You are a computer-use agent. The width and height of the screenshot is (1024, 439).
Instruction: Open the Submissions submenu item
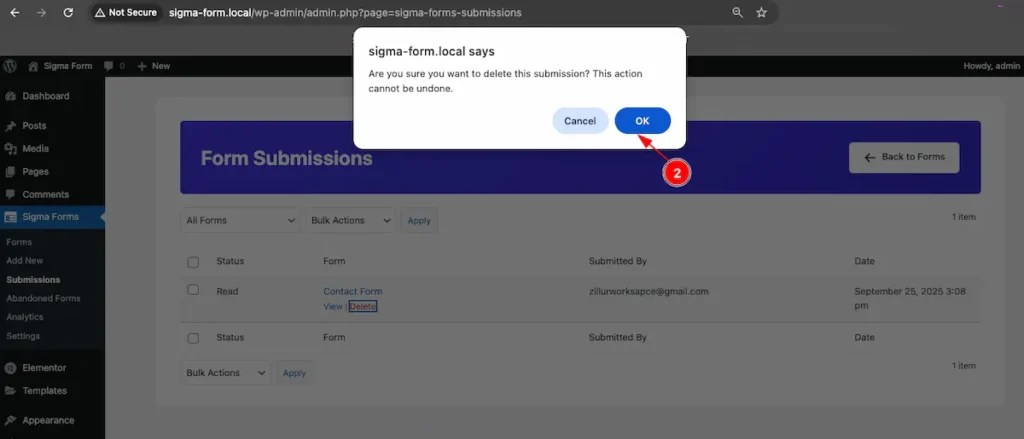[33, 280]
